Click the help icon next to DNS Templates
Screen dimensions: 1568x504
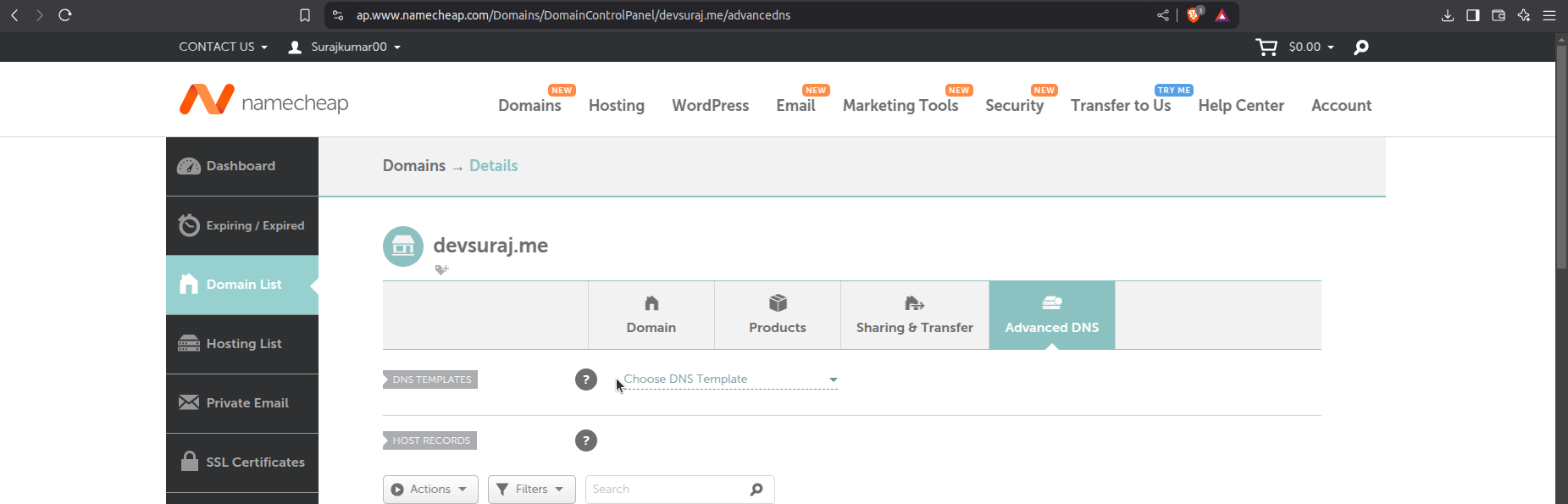tap(586, 379)
